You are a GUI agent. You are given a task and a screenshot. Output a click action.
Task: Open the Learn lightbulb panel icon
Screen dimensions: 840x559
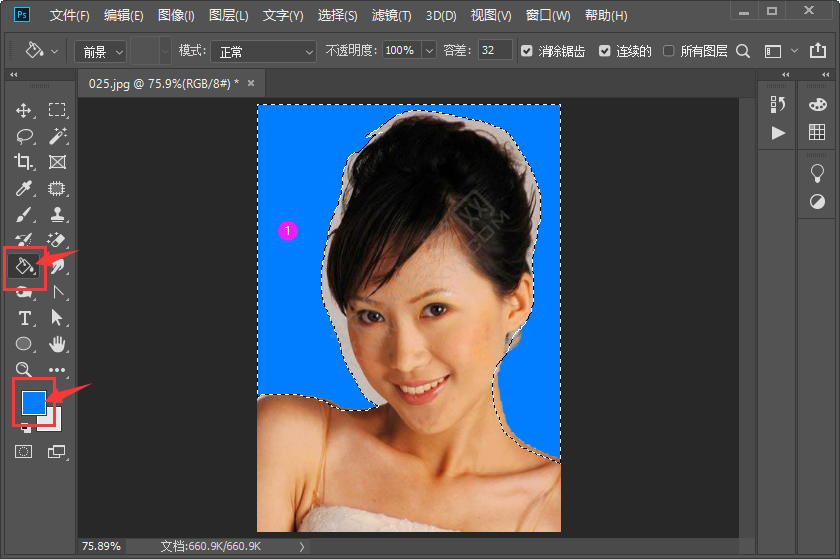click(817, 173)
